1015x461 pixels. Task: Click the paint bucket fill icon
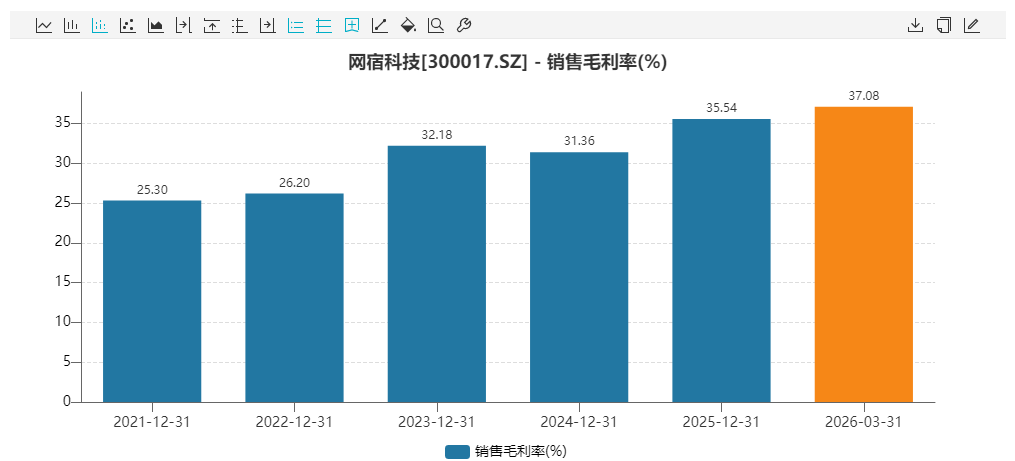(408, 25)
